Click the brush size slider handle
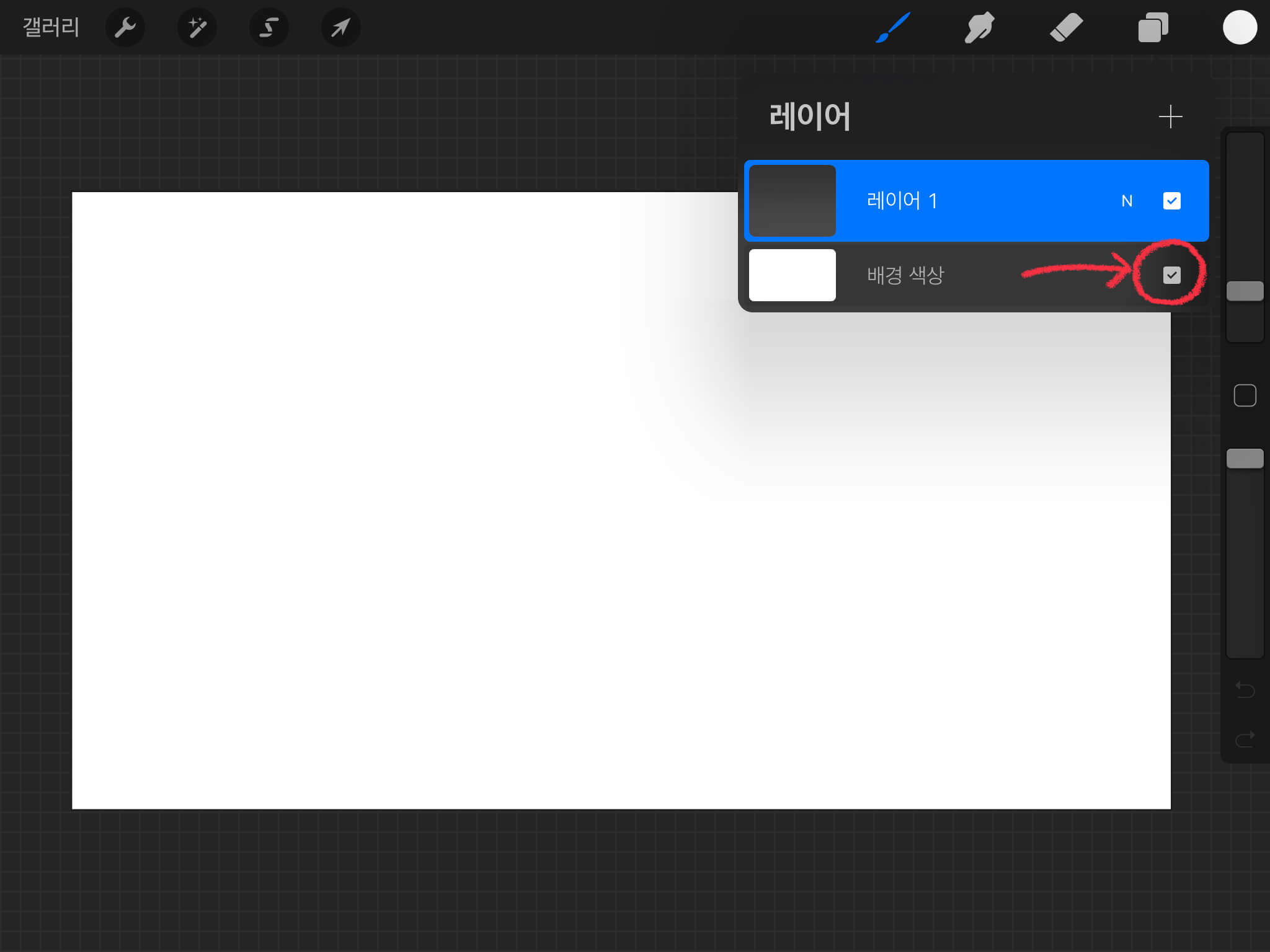This screenshot has width=1270, height=952. click(x=1245, y=291)
